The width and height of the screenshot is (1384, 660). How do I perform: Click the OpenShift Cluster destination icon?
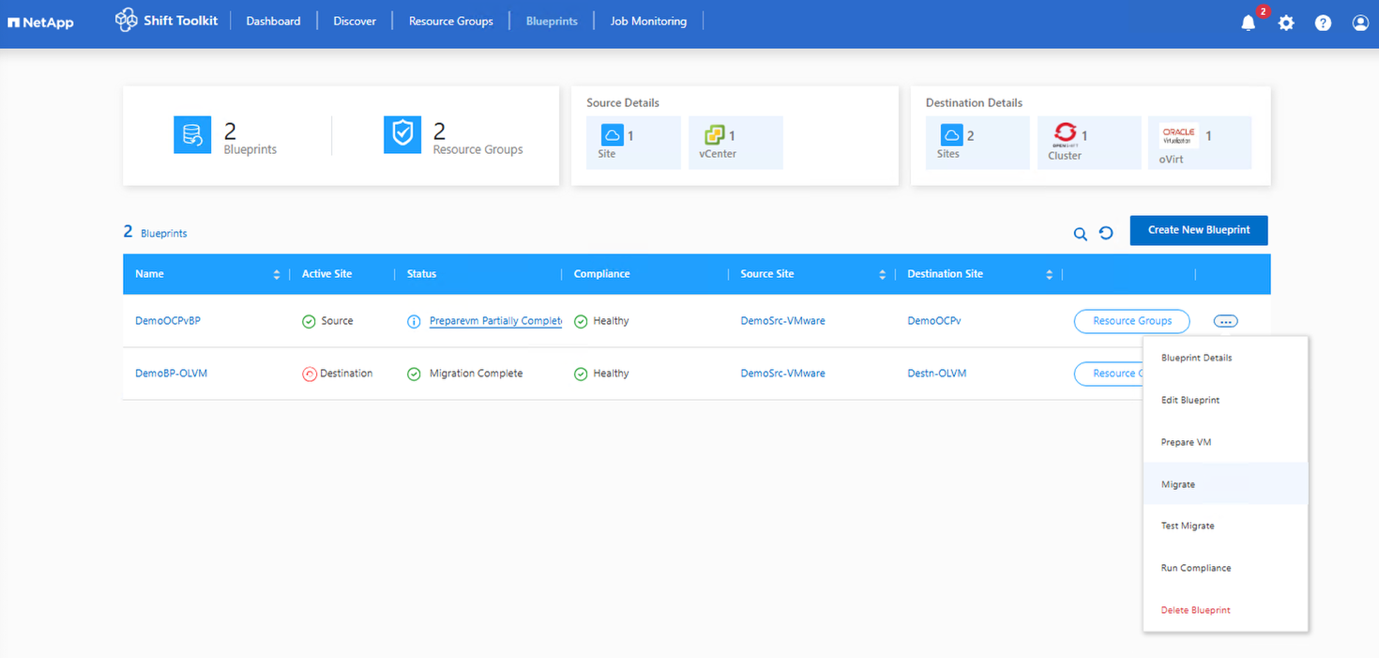click(x=1065, y=134)
